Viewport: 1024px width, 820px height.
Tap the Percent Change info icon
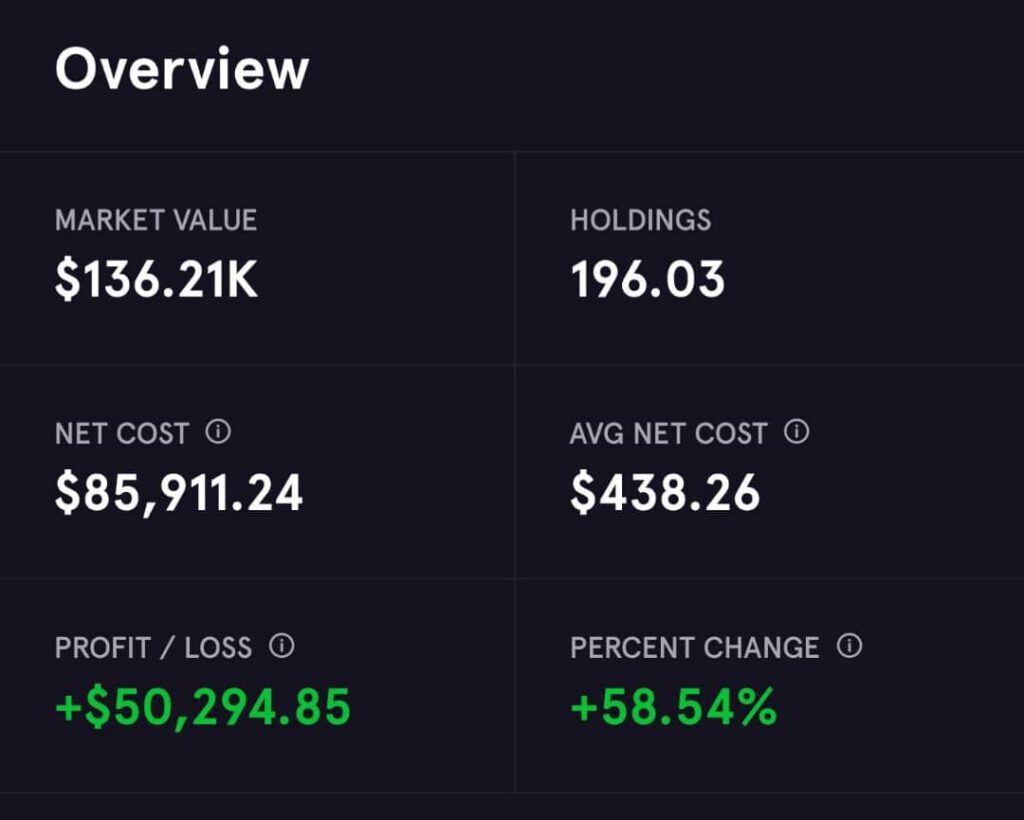coord(849,646)
